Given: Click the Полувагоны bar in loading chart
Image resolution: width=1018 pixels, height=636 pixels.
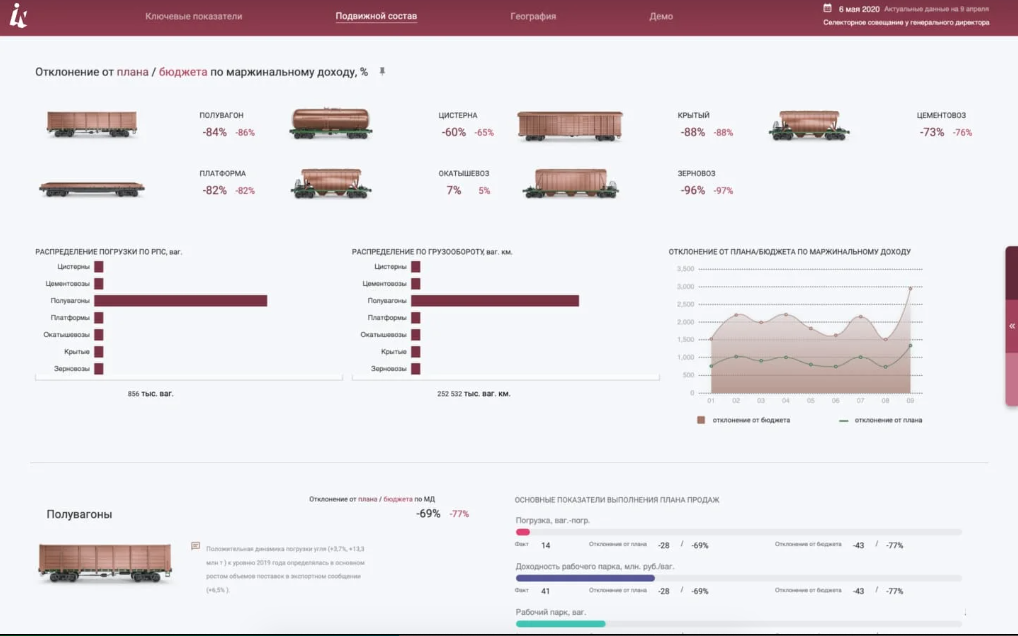Looking at the screenshot, I should (180, 300).
